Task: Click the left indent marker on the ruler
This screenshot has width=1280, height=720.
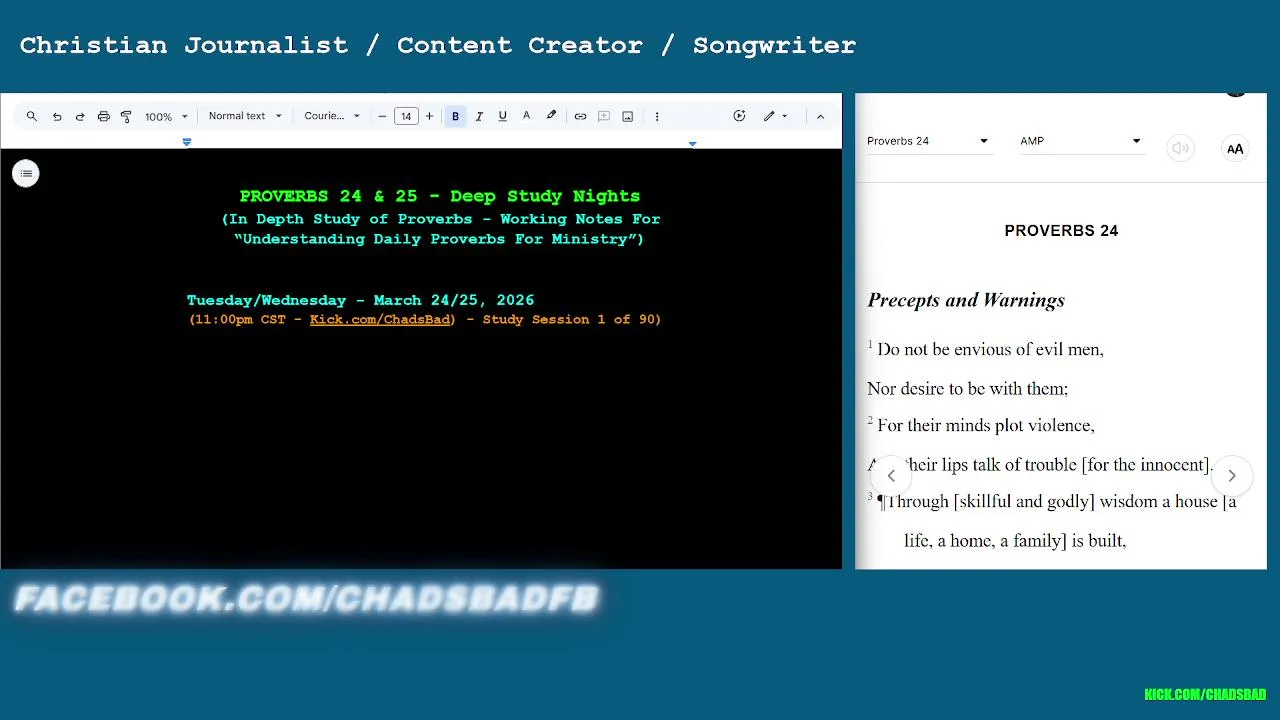Action: 186,143
